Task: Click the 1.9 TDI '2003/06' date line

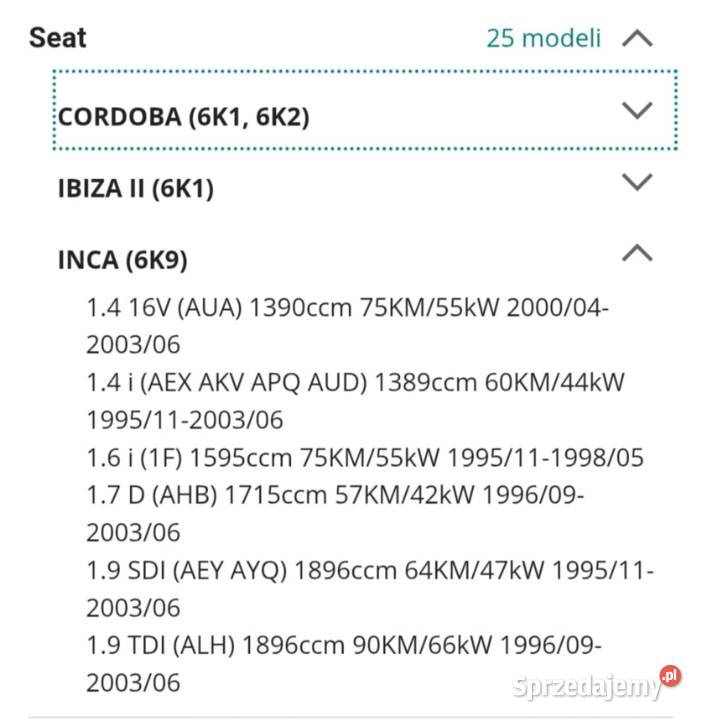Action: 133,684
